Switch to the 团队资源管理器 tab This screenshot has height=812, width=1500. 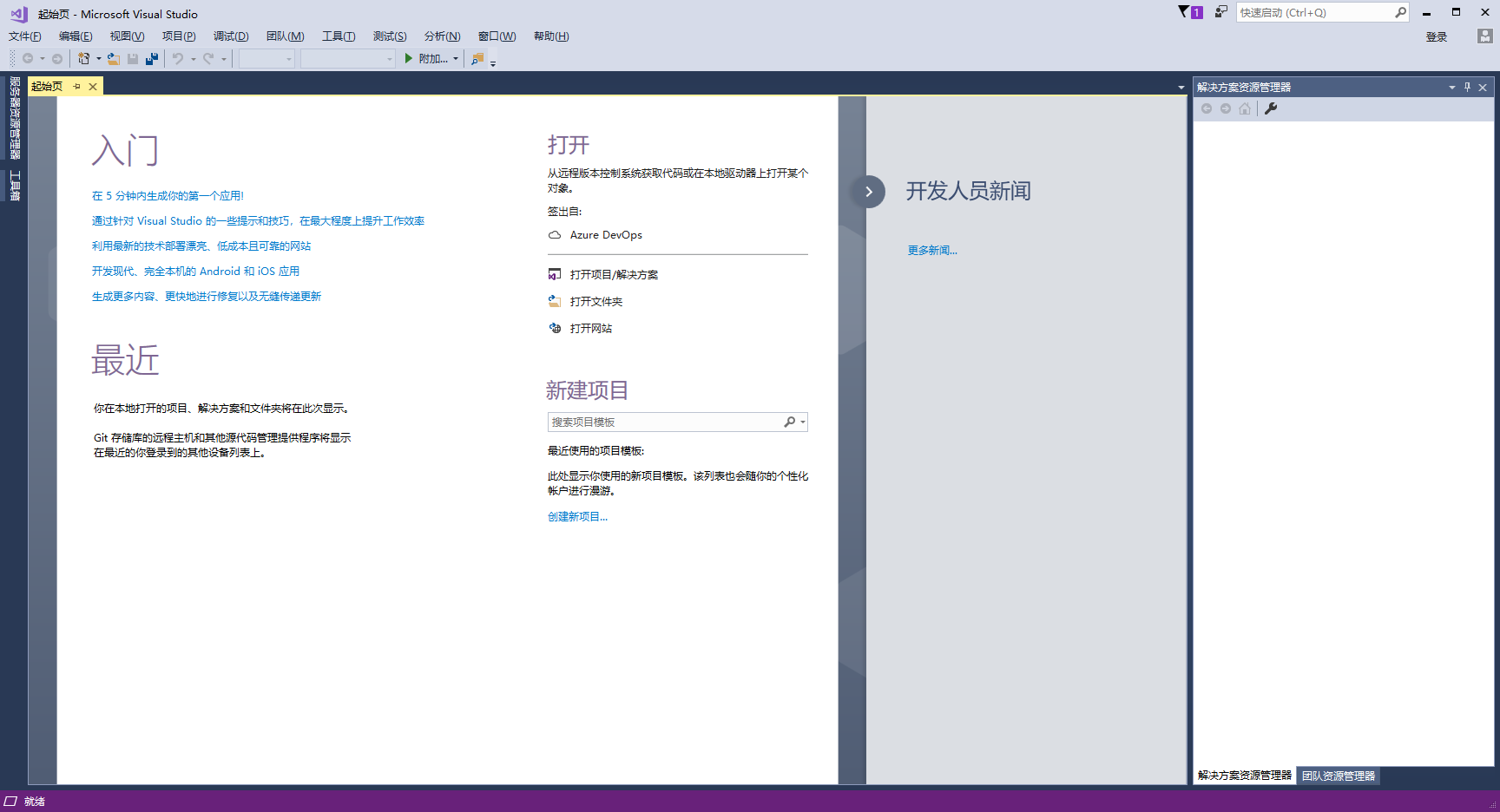pyautogui.click(x=1339, y=776)
